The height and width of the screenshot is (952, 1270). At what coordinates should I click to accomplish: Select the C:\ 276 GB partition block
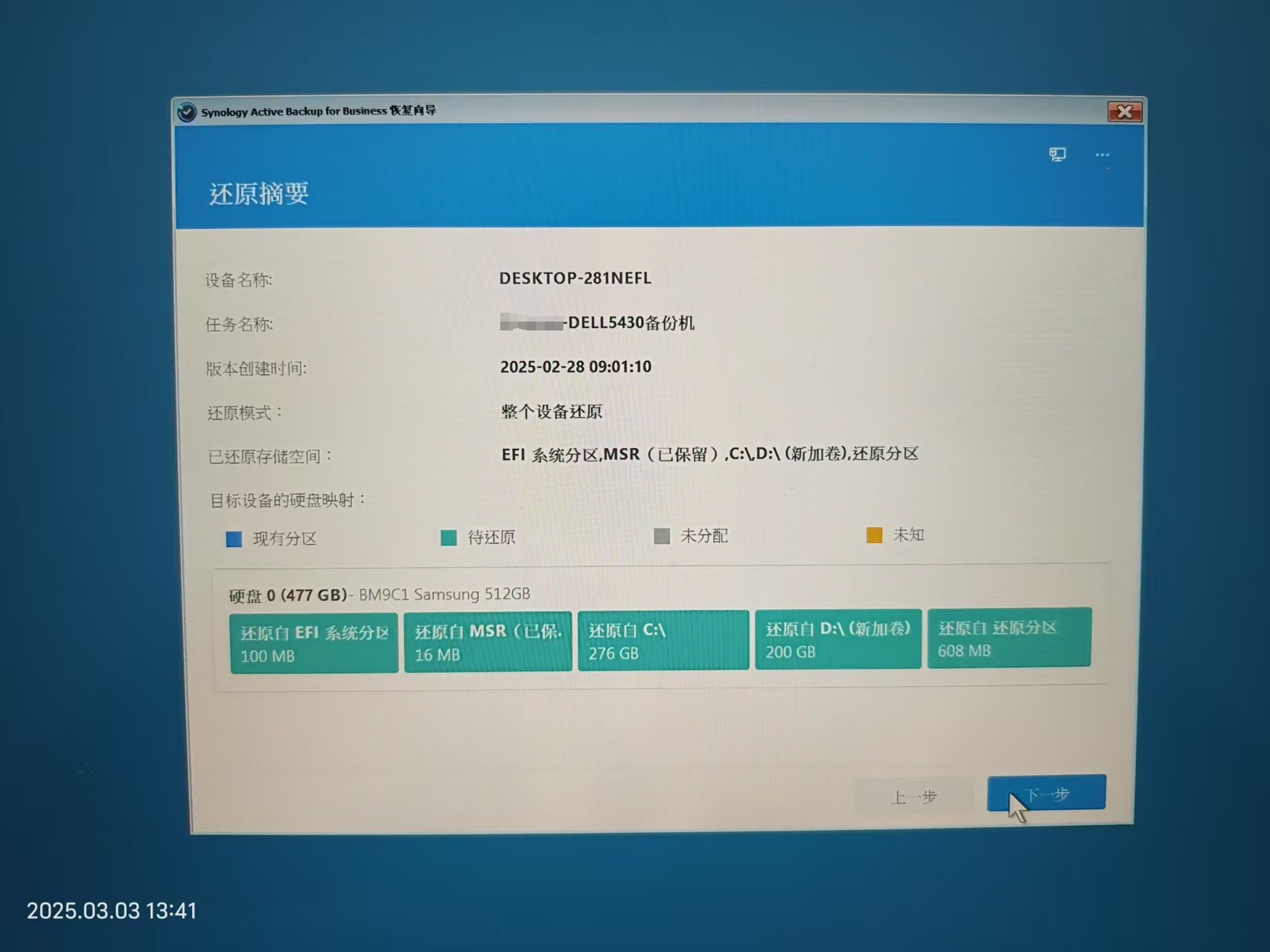point(663,640)
